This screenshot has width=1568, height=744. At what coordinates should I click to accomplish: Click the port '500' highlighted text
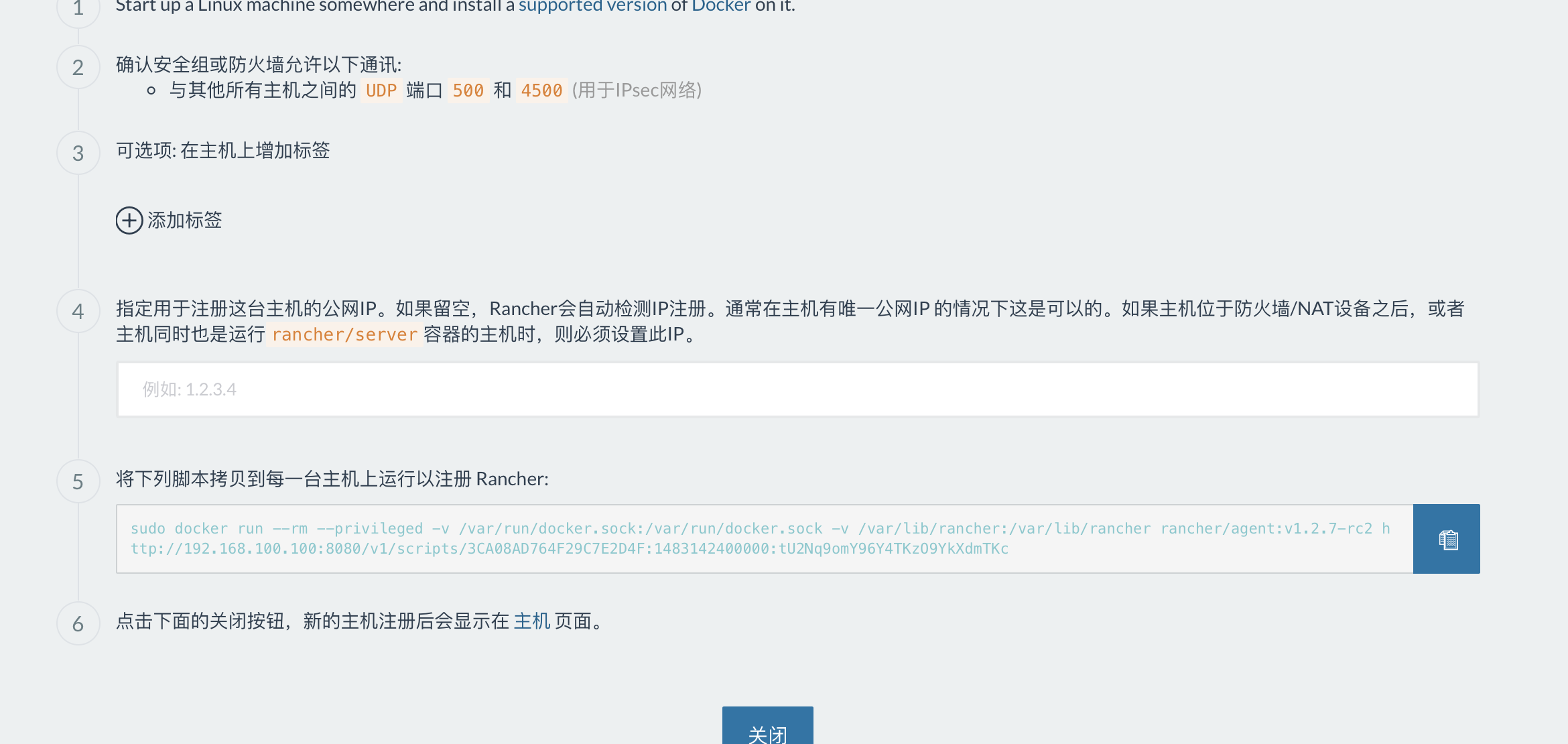click(468, 90)
